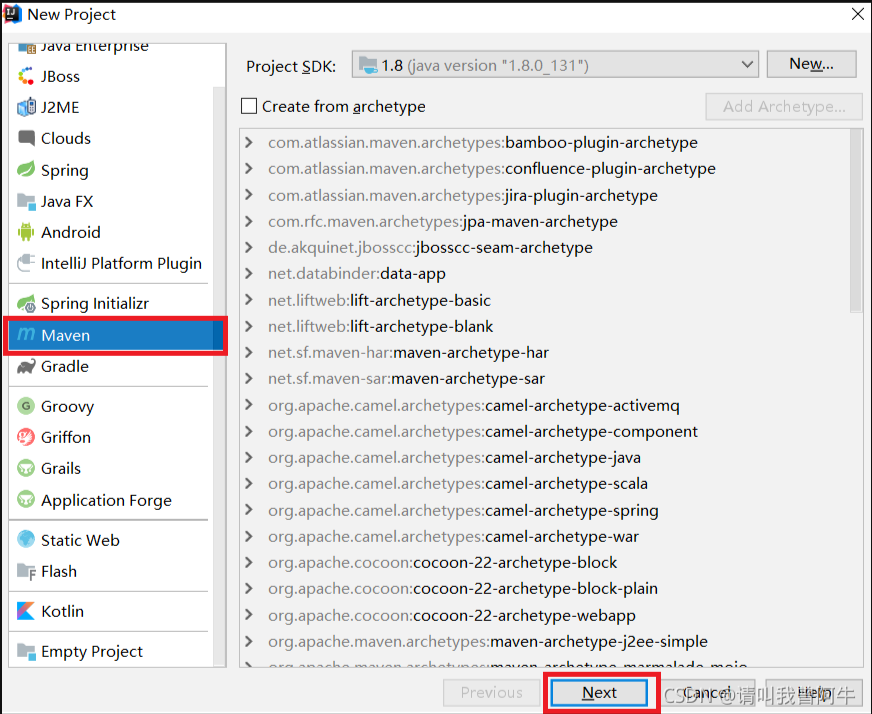This screenshot has width=872, height=714.
Task: Click the Griffon icon
Action: (26, 437)
